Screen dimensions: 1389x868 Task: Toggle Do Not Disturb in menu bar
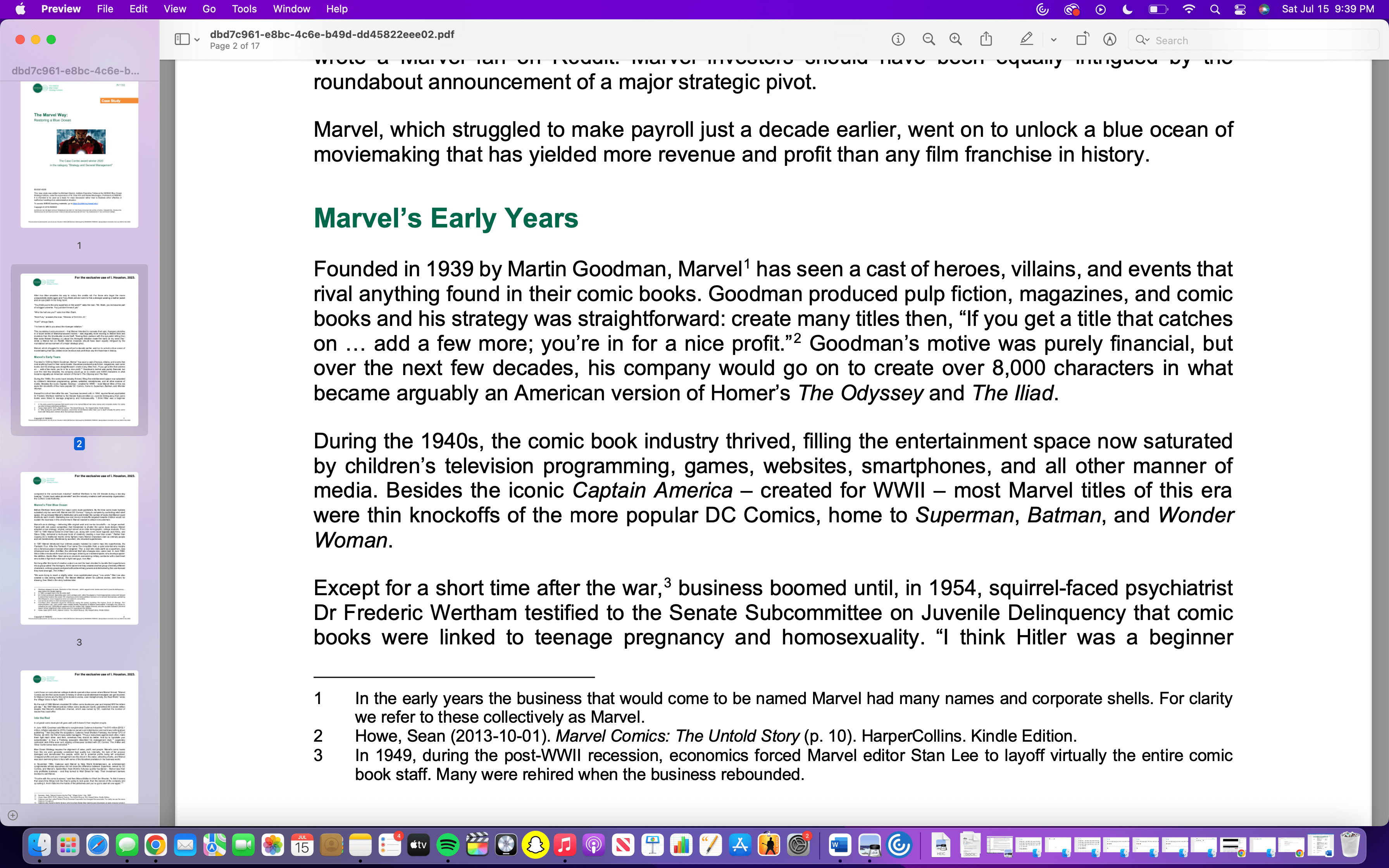(x=1127, y=9)
